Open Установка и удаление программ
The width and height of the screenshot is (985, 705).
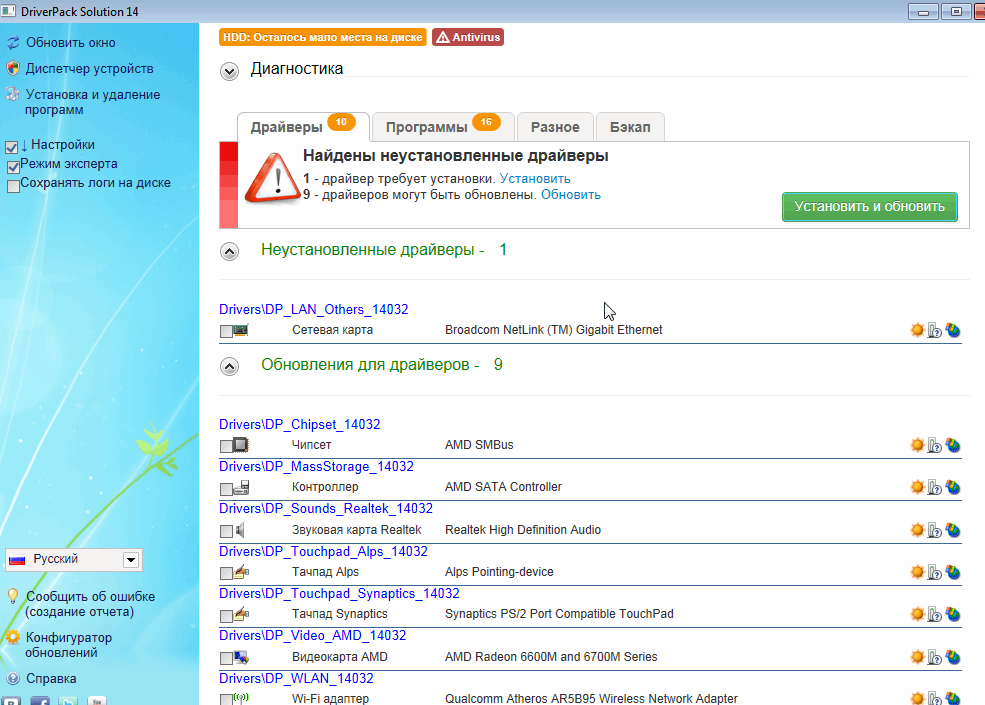click(92, 102)
